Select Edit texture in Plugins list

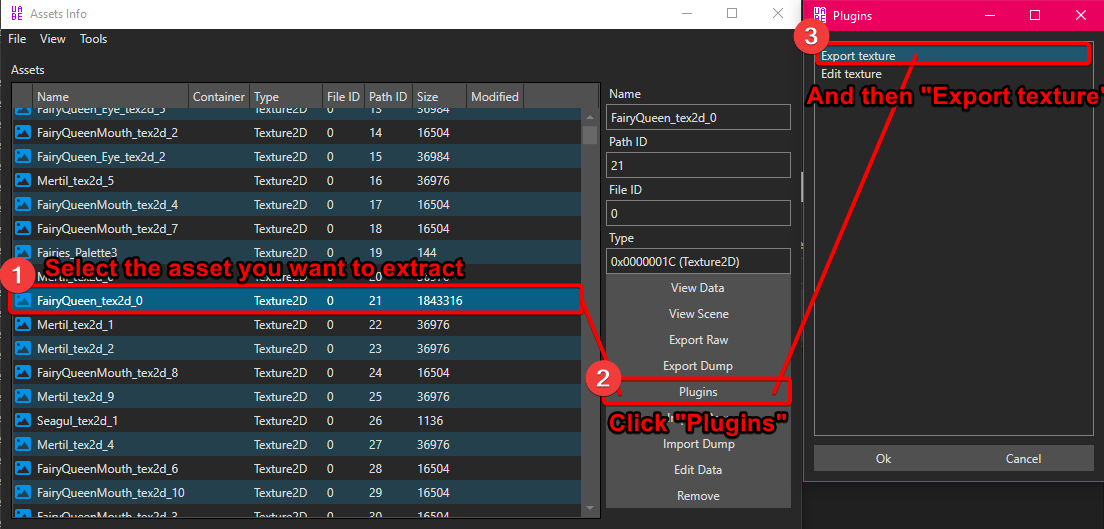tap(851, 74)
